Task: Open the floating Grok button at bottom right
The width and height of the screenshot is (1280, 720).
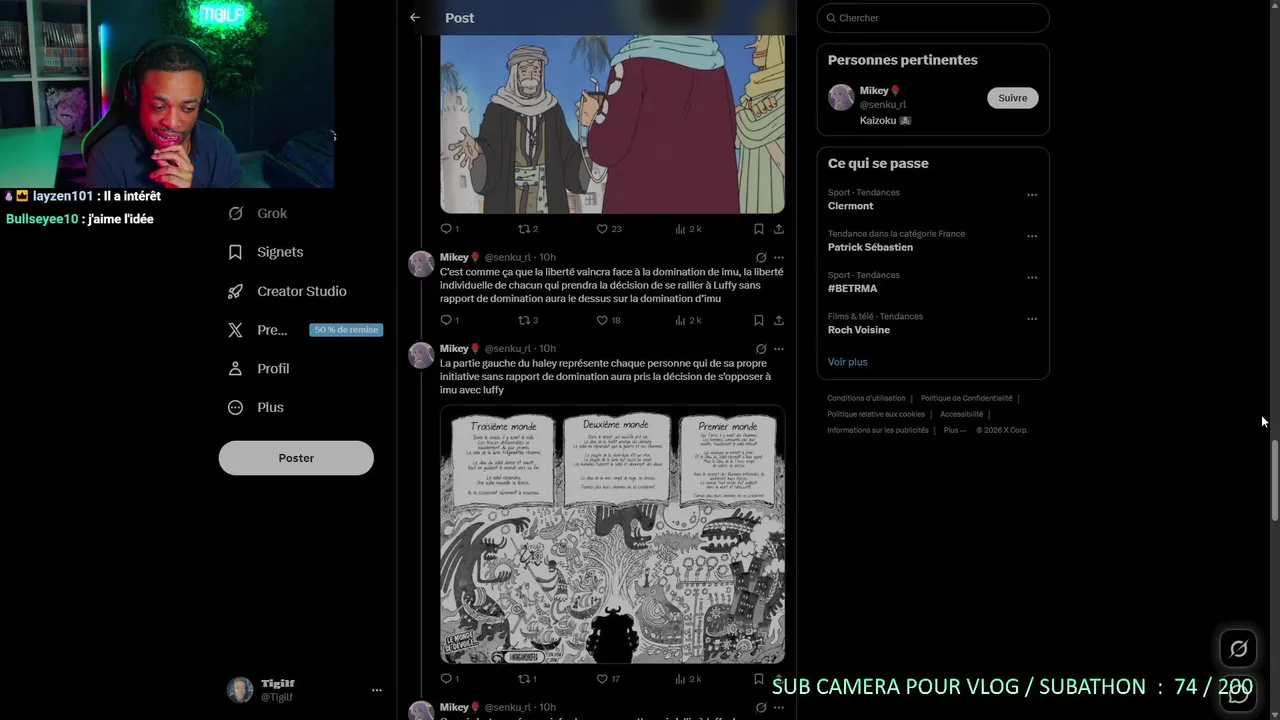Action: (x=1238, y=649)
